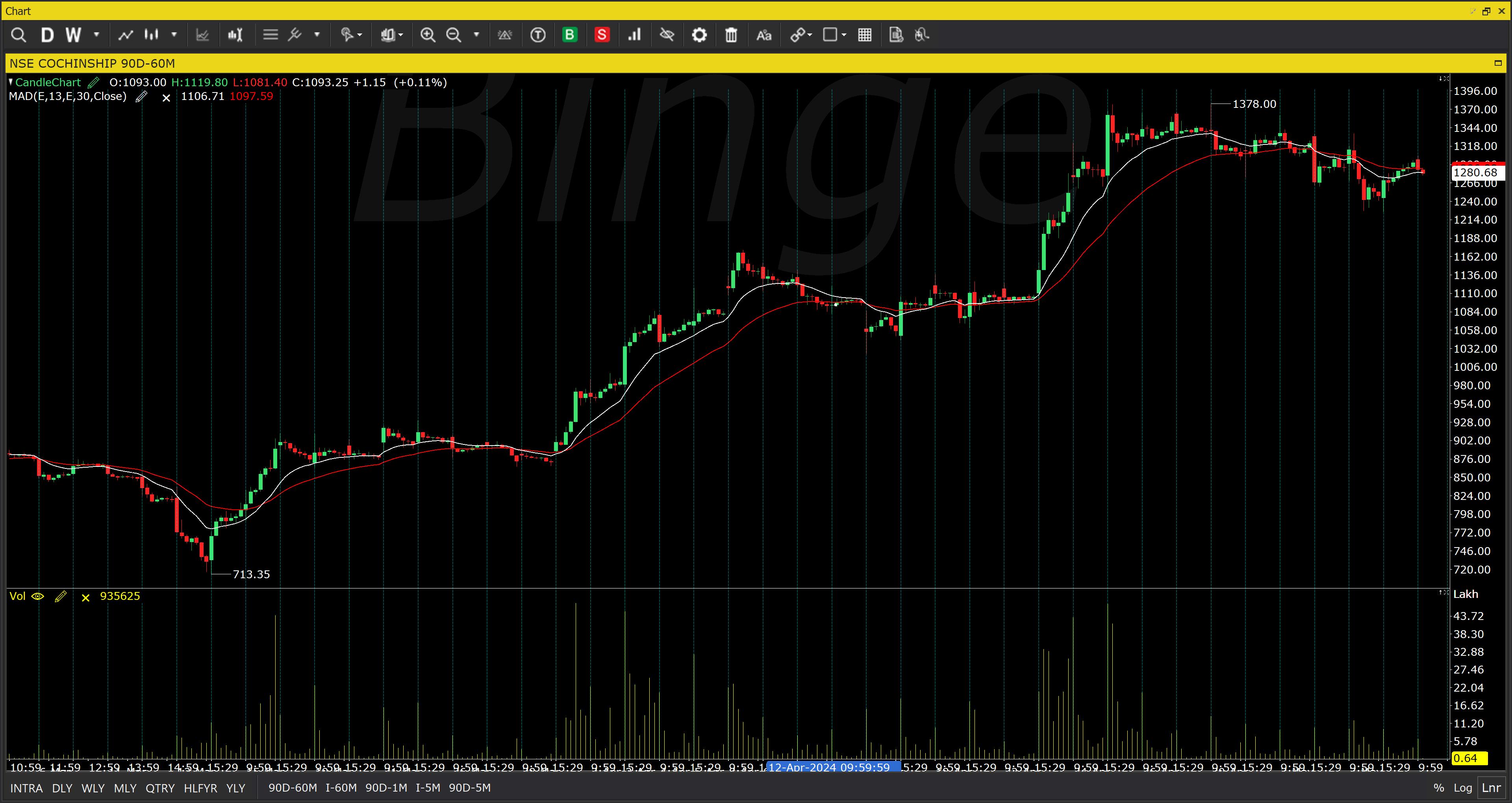Click the zoom out magnifier icon
Screen dimensions: 1512x803
454,35
